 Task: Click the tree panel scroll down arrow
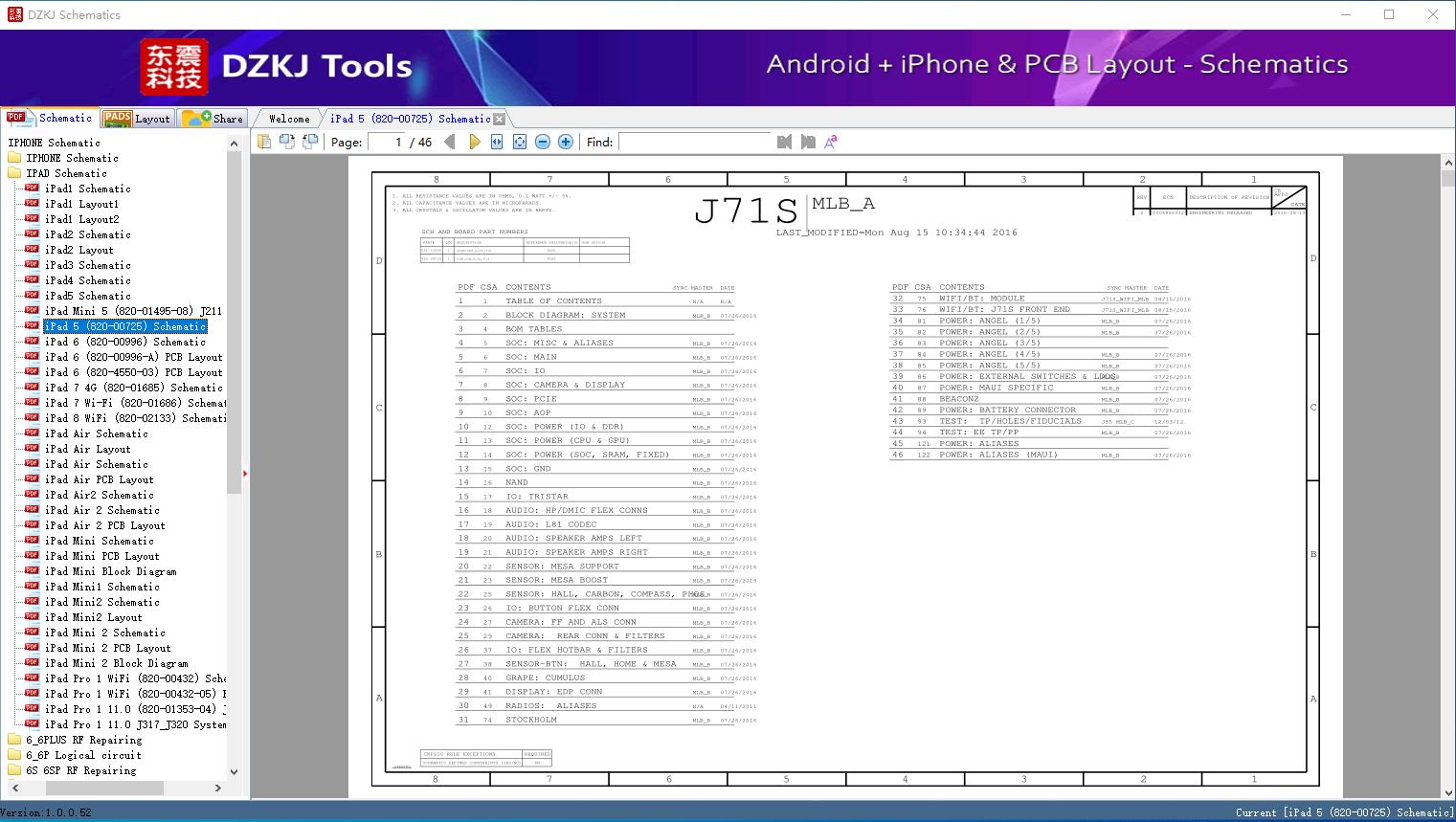click(234, 771)
